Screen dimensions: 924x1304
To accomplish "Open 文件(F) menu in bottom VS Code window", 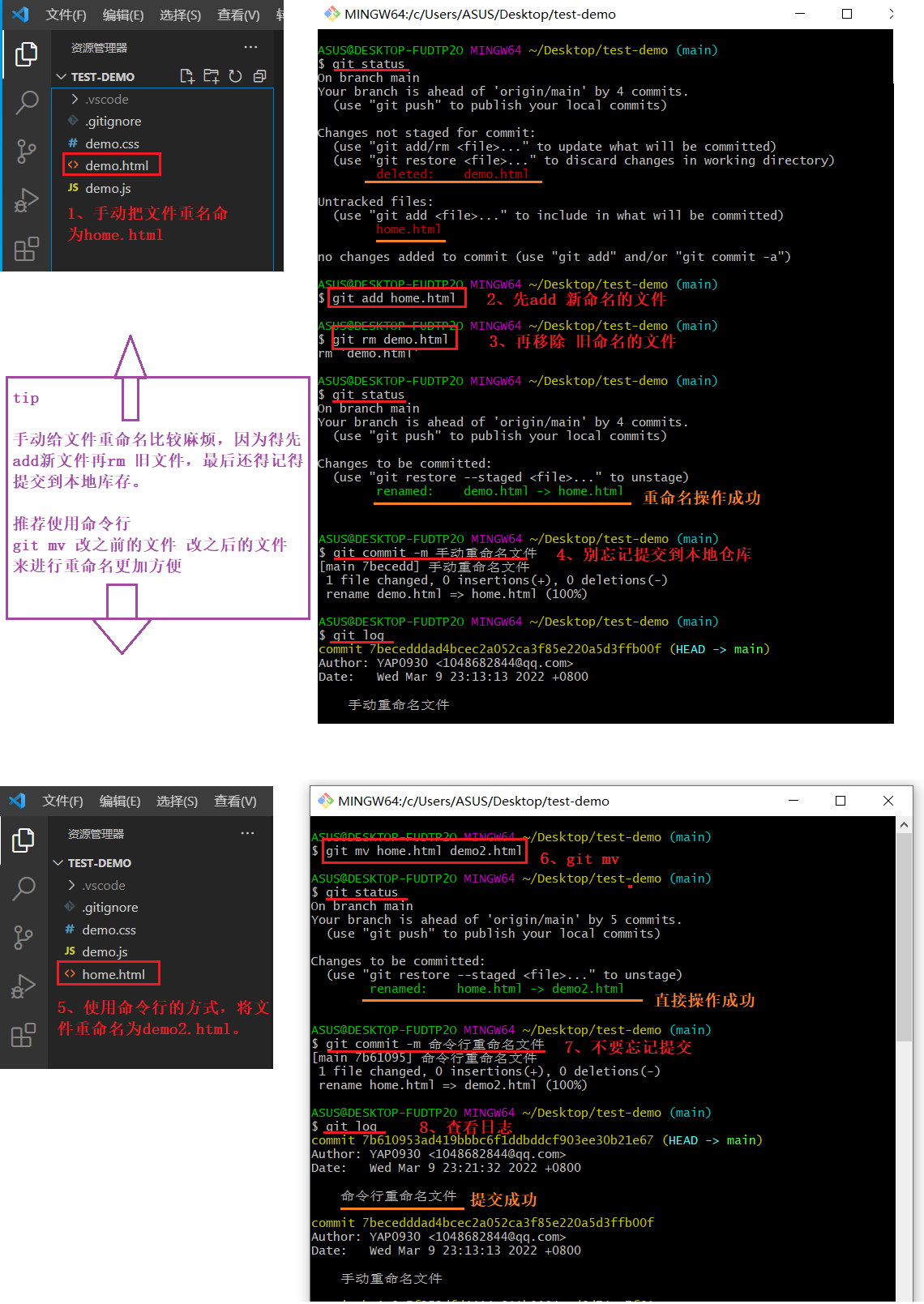I will click(x=62, y=801).
